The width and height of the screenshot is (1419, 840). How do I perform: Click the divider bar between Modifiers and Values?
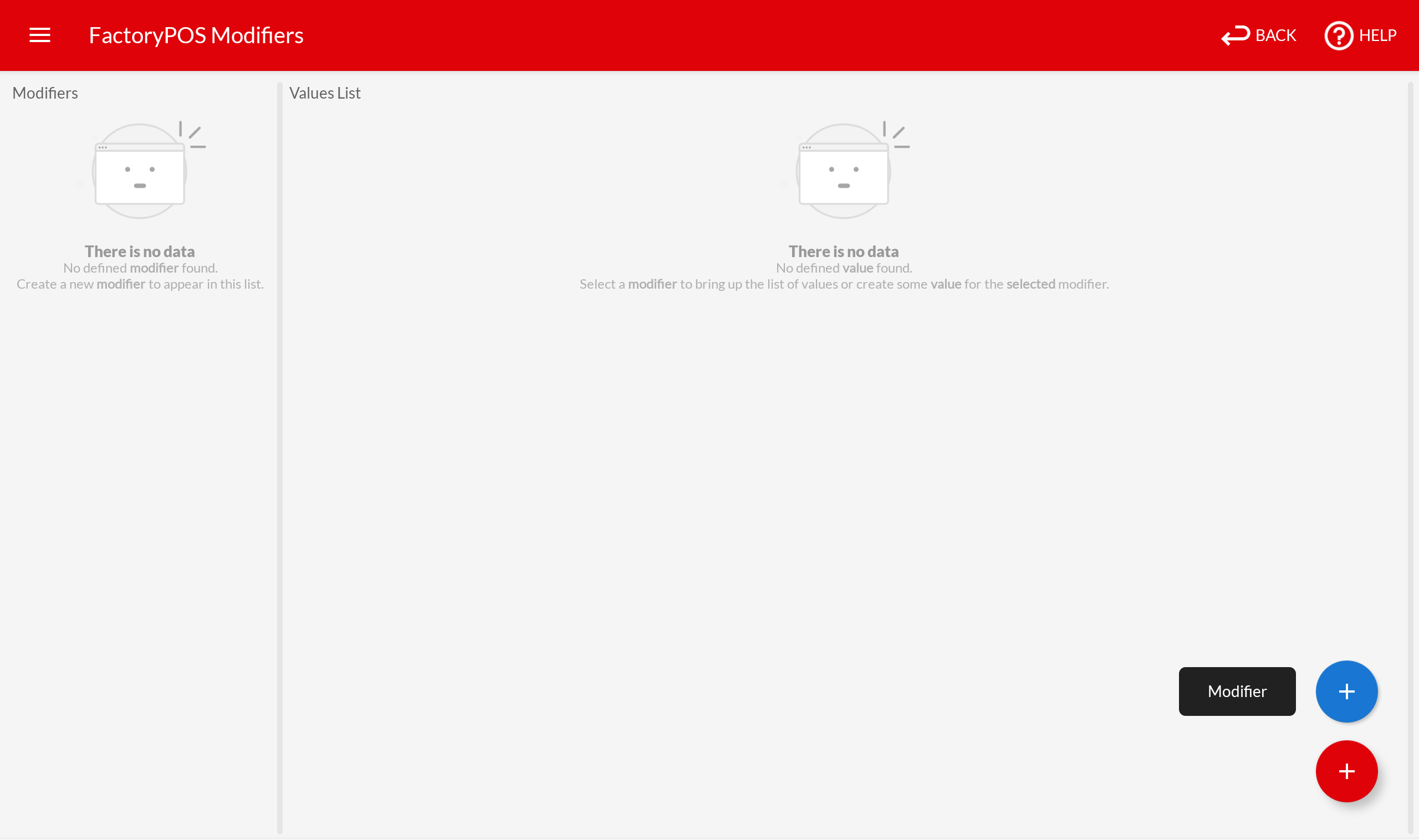[x=280, y=453]
